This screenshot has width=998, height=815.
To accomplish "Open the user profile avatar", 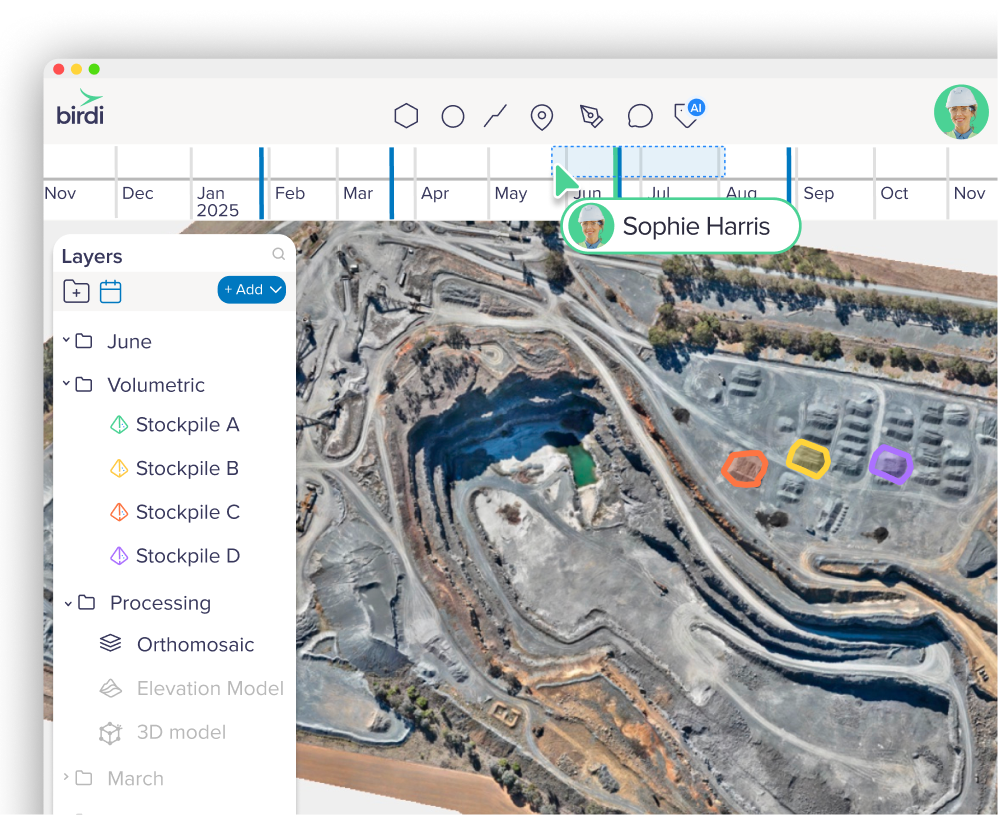I will 961,112.
